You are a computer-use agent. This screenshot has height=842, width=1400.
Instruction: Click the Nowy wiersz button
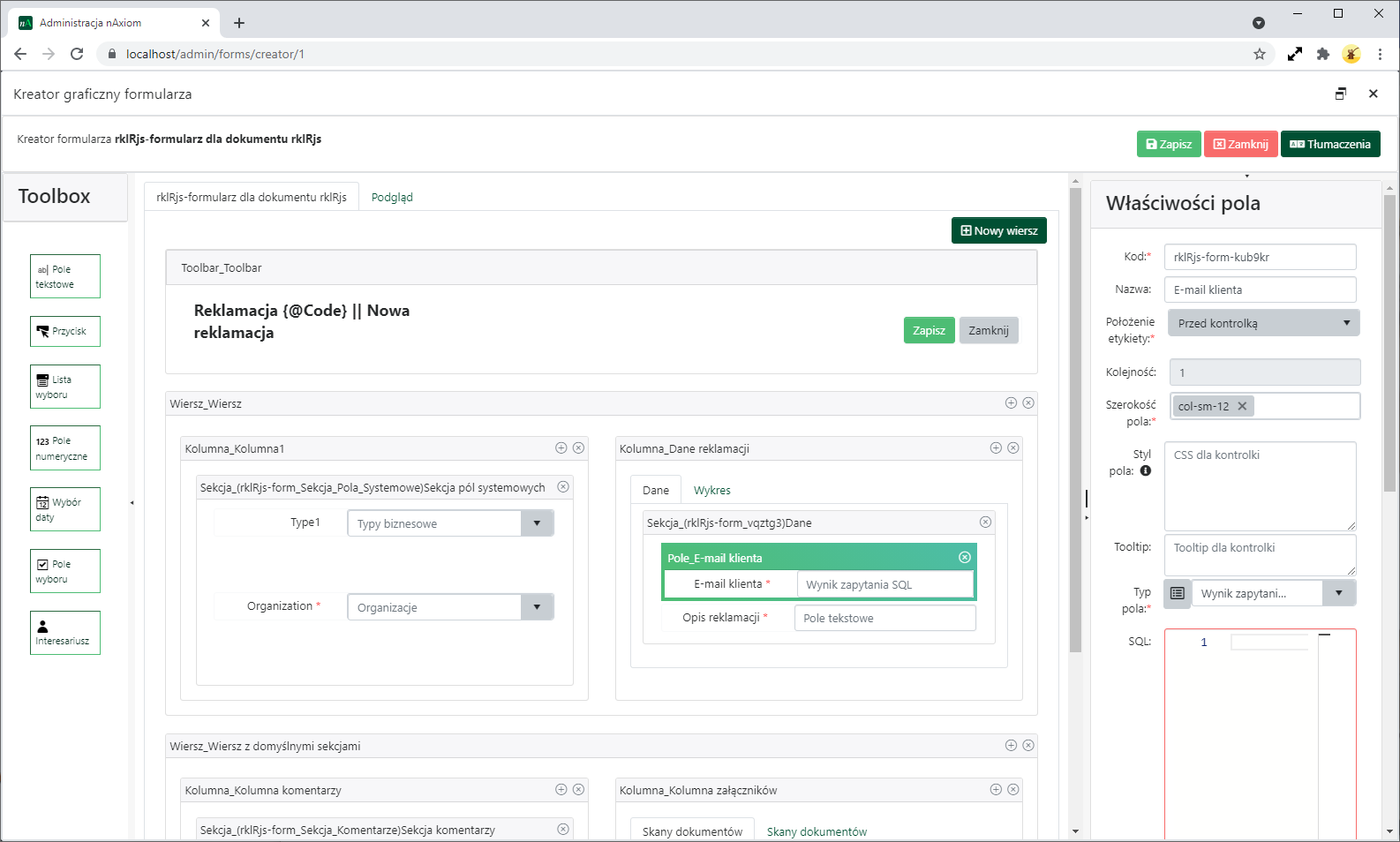tap(998, 230)
